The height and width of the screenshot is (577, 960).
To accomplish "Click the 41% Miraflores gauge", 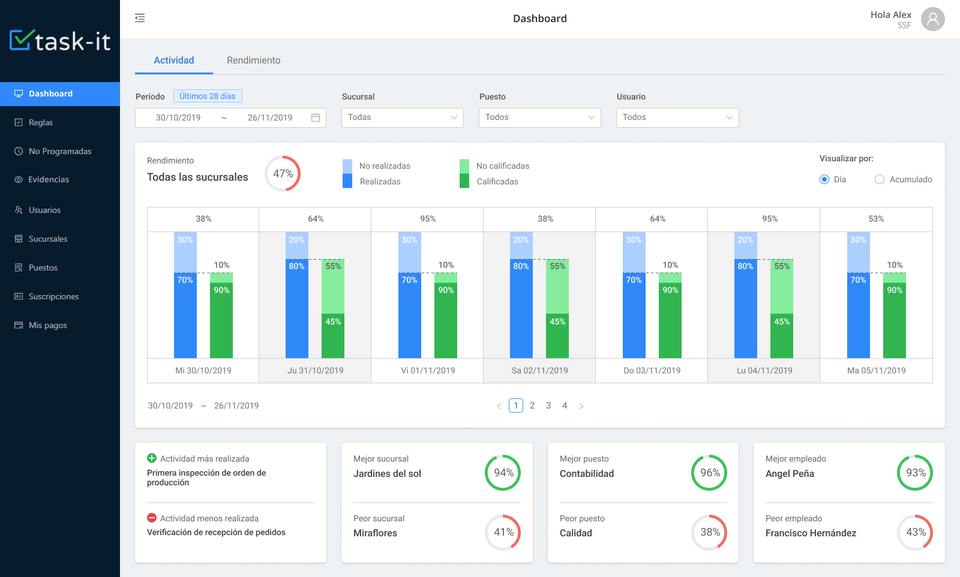I will click(x=503, y=532).
